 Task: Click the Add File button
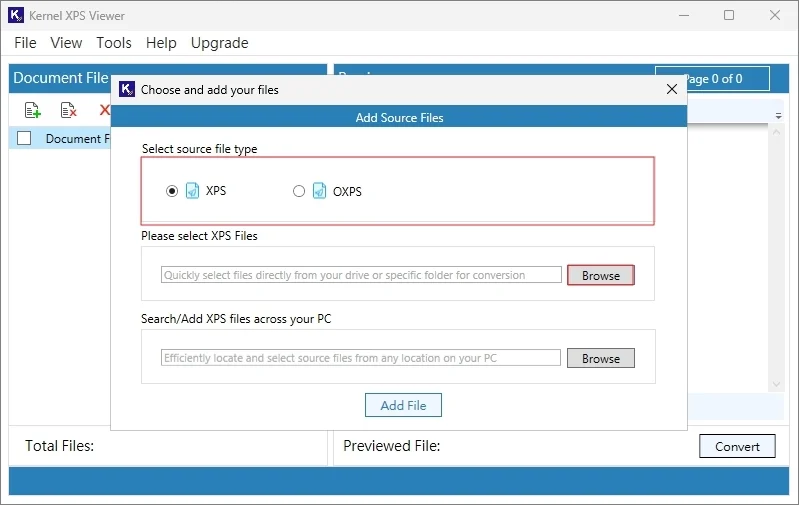tap(403, 405)
